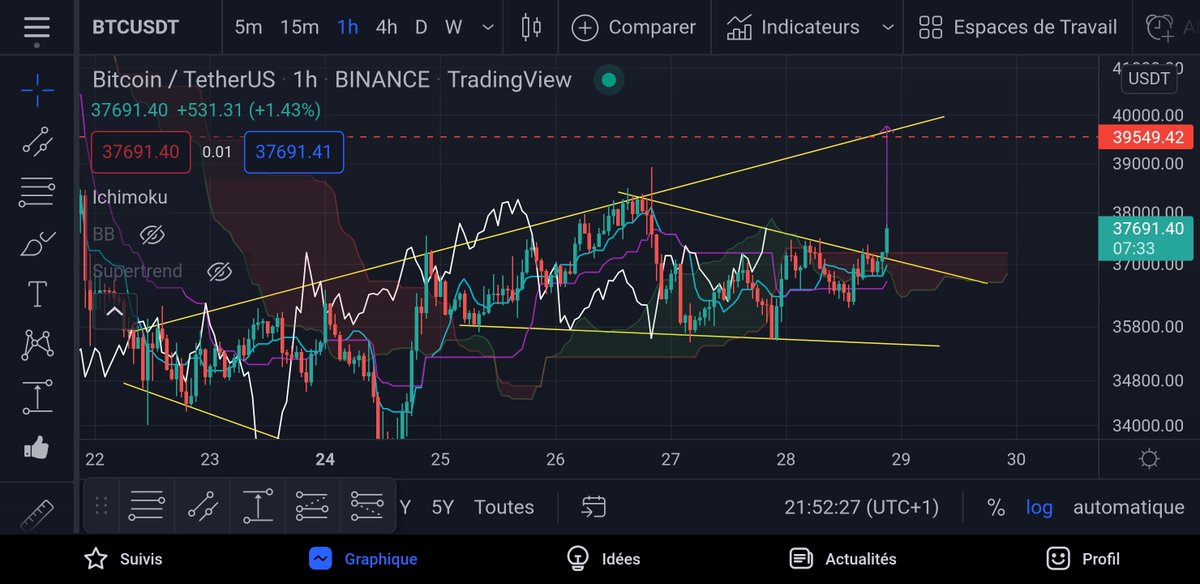Switch to the 5m timeframe
Viewport: 1200px width, 584px height.
point(248,27)
